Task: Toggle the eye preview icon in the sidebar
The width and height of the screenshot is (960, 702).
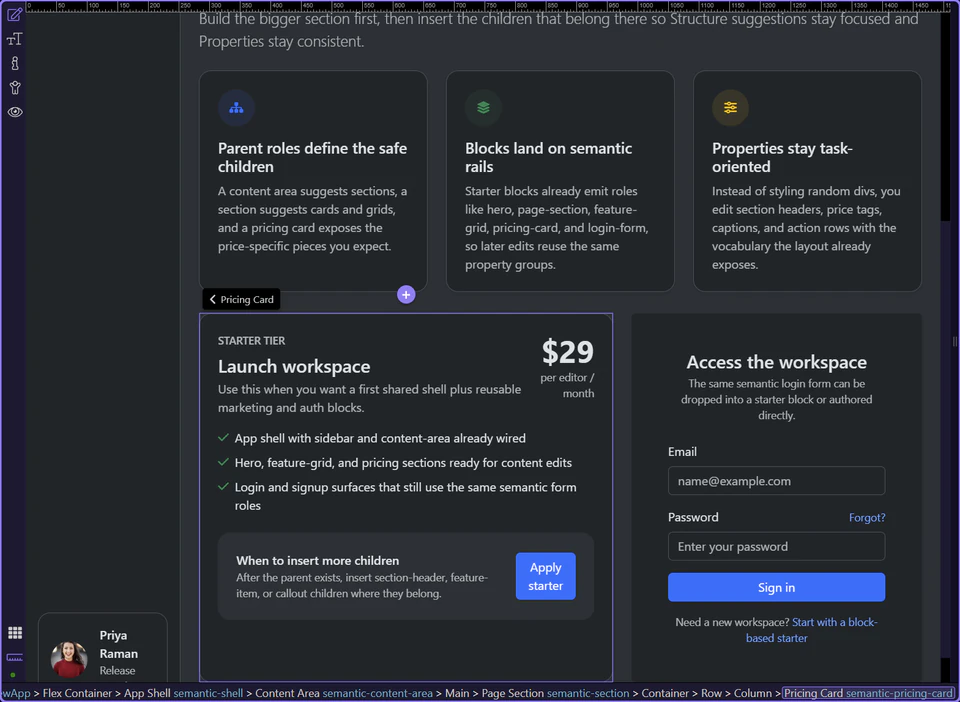Action: pos(13,112)
